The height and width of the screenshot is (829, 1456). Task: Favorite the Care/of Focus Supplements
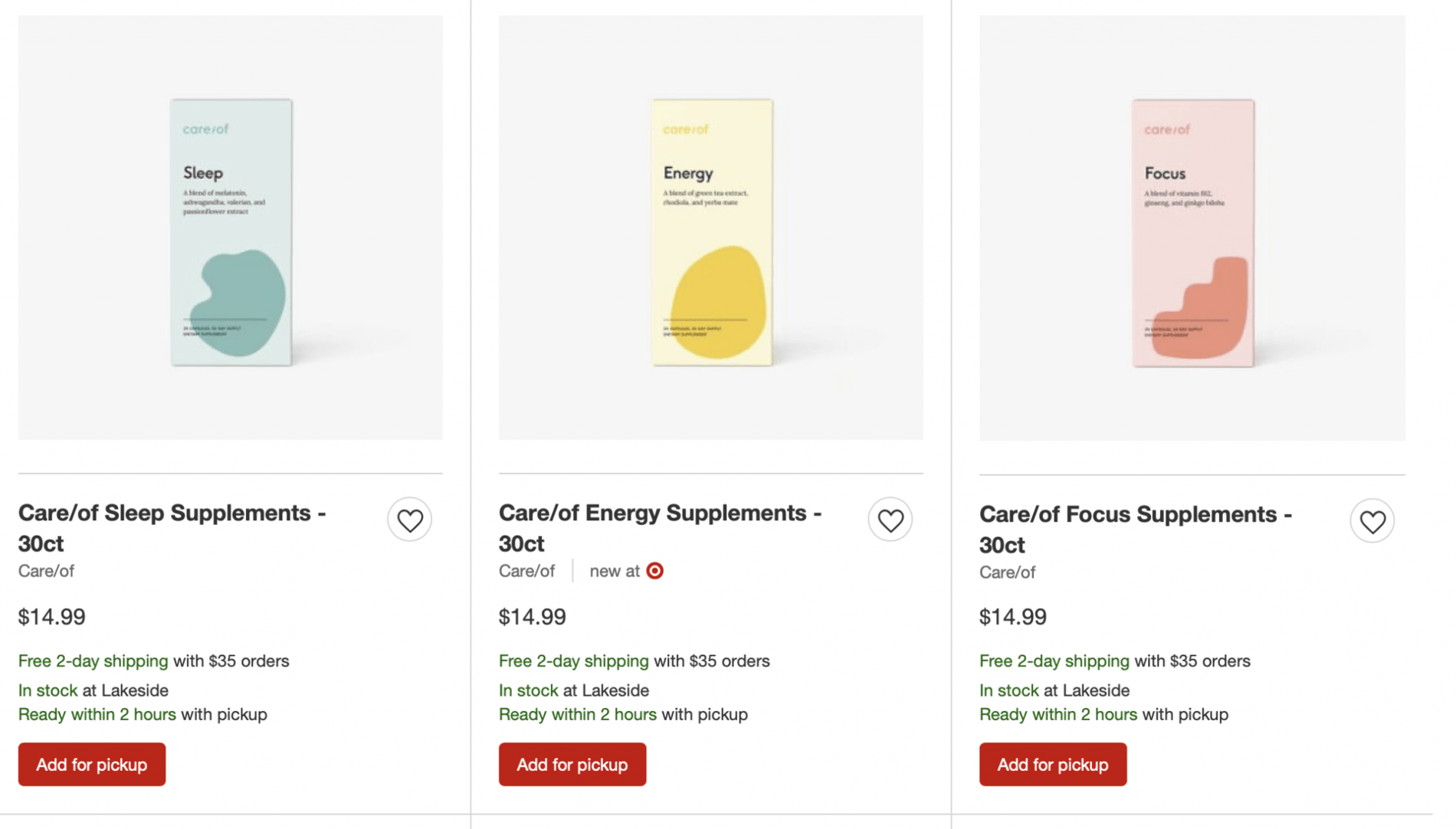click(1372, 520)
